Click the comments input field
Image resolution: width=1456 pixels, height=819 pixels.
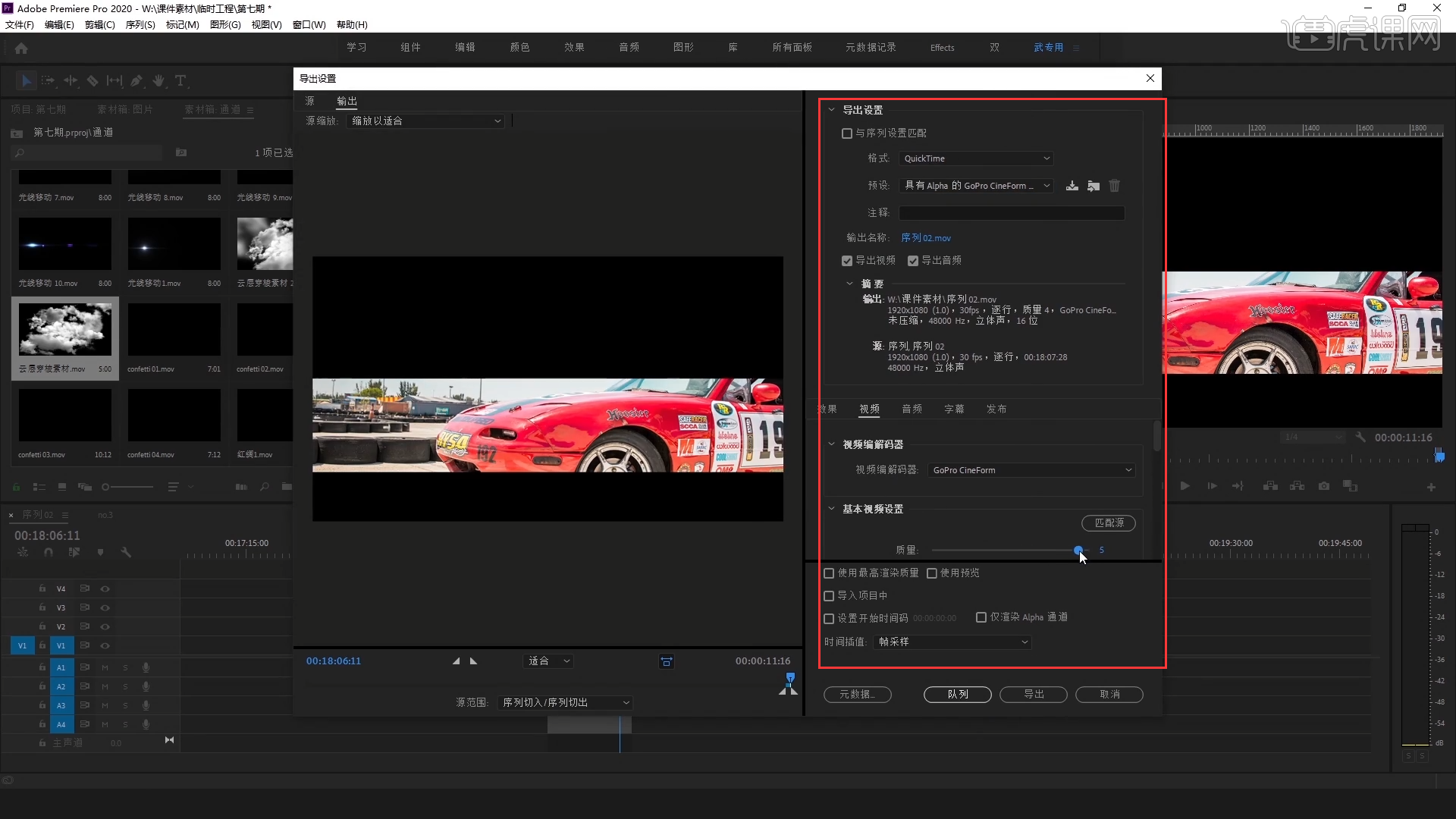pyautogui.click(x=1011, y=213)
